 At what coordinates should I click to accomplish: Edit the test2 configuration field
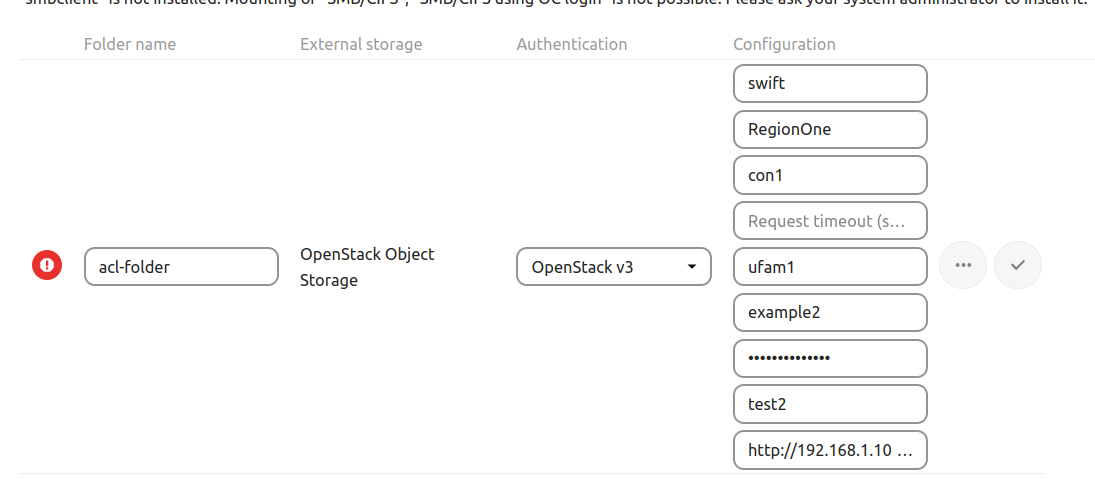click(830, 404)
